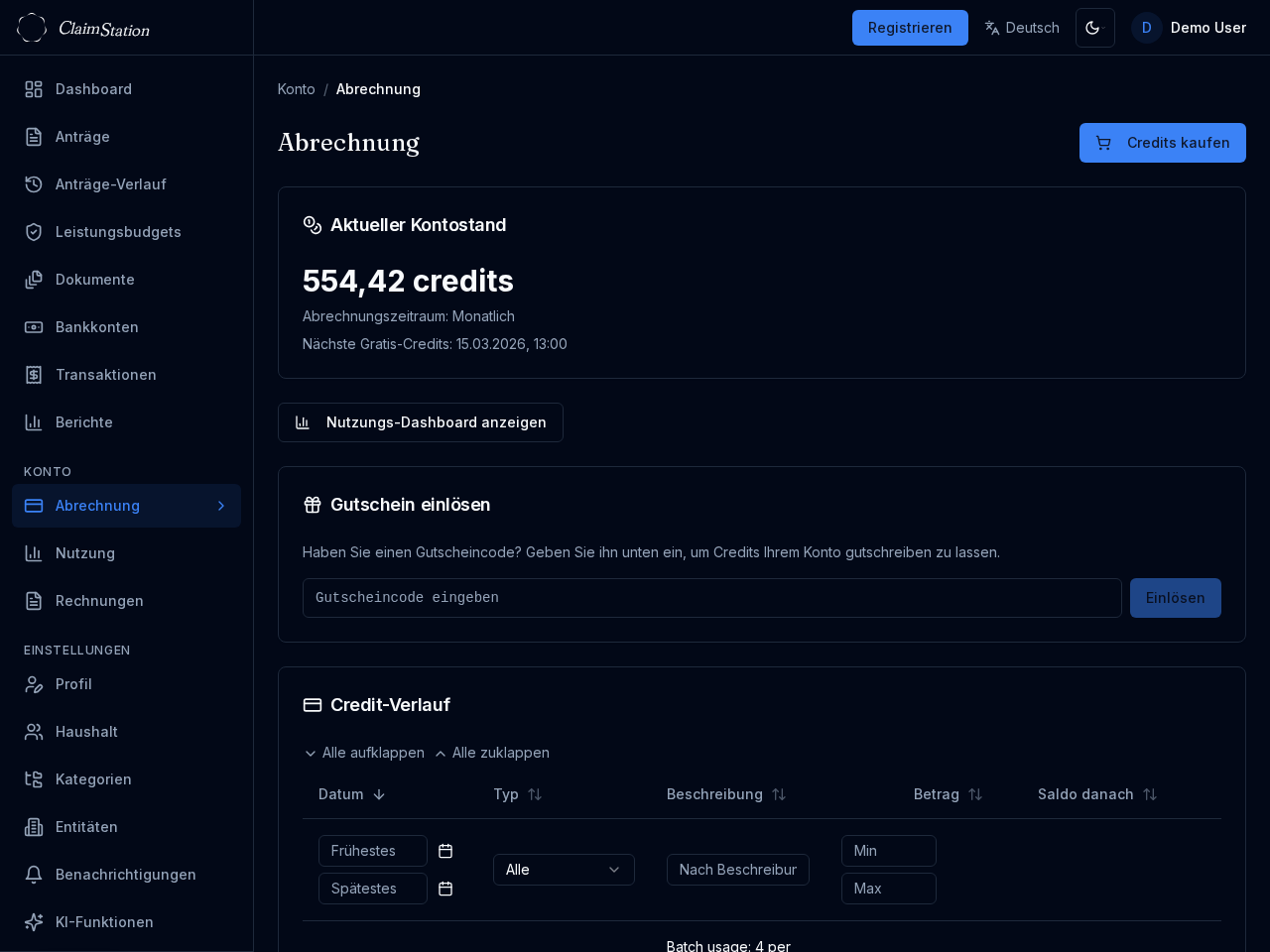
Task: Expand all rows via Alle aufklappen
Action: coord(364,753)
